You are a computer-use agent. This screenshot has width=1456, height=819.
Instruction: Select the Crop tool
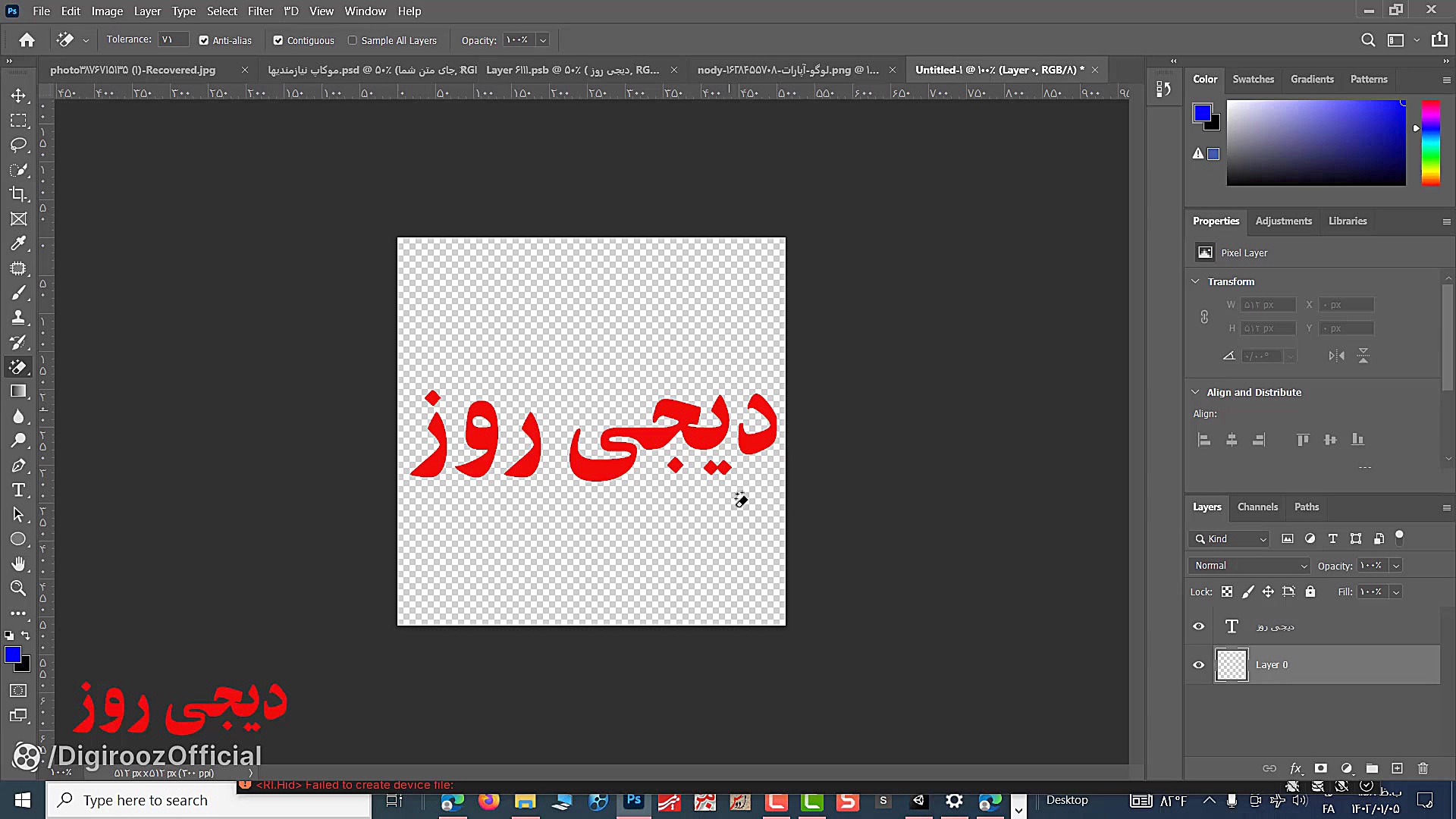click(19, 194)
